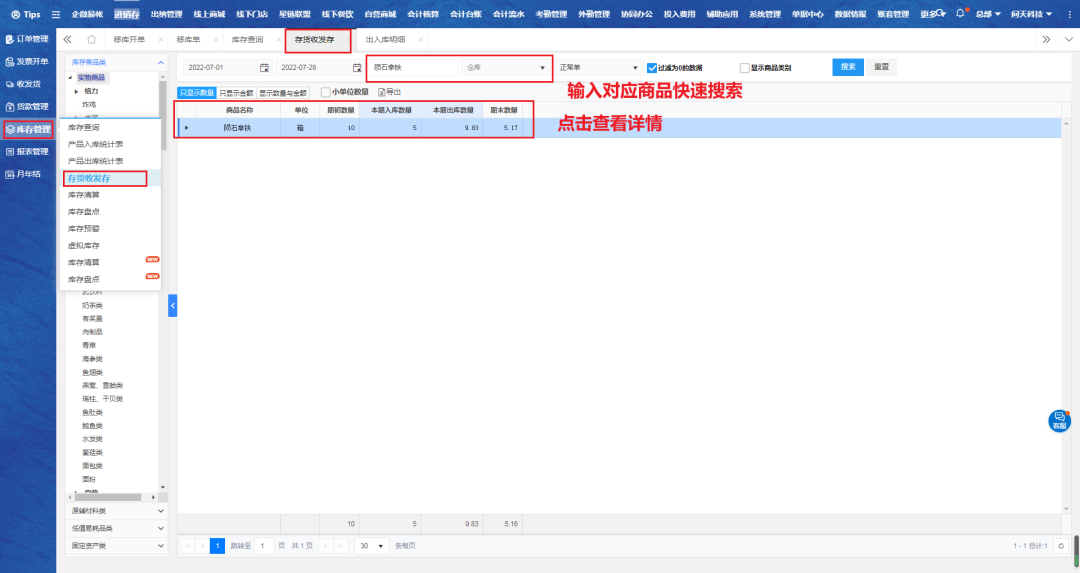1080x573 pixels.
Task: Click the hamburger menu icon beside Tips
Action: point(56,15)
